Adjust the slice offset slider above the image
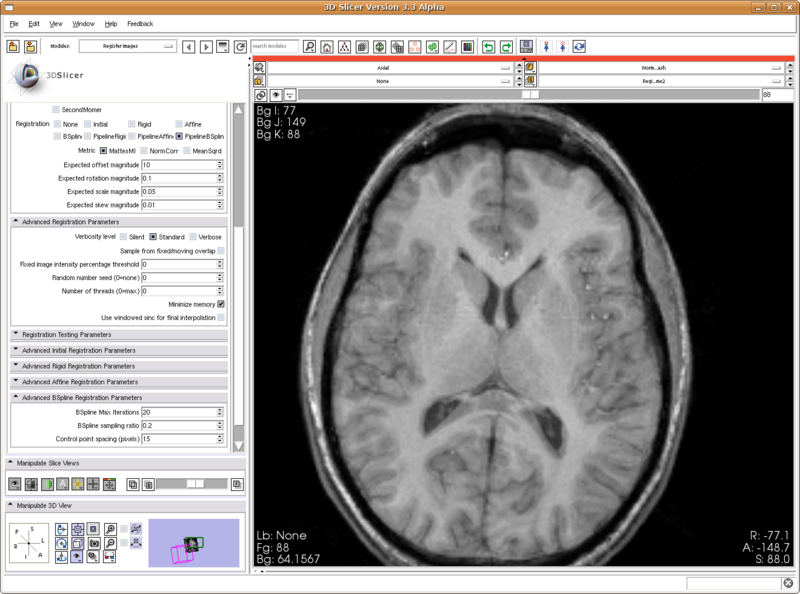The image size is (800, 594). [x=528, y=94]
